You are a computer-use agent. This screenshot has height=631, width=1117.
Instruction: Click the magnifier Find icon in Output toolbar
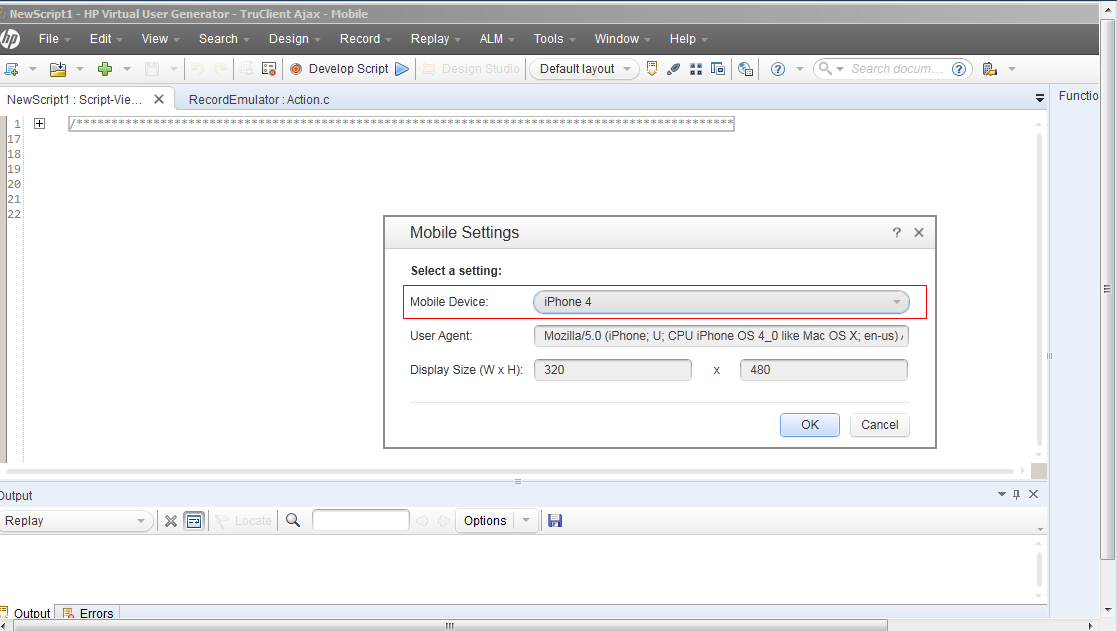[293, 521]
